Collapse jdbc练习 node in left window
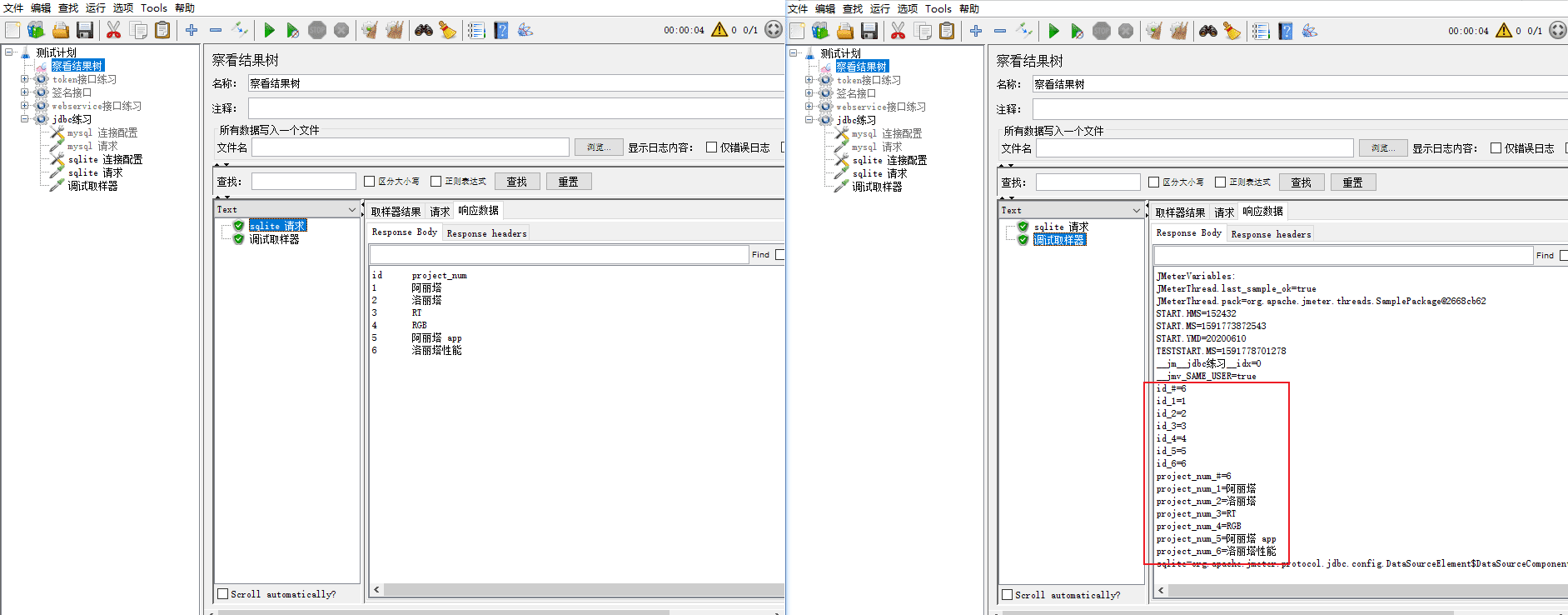This screenshot has width=1568, height=615. (24, 119)
